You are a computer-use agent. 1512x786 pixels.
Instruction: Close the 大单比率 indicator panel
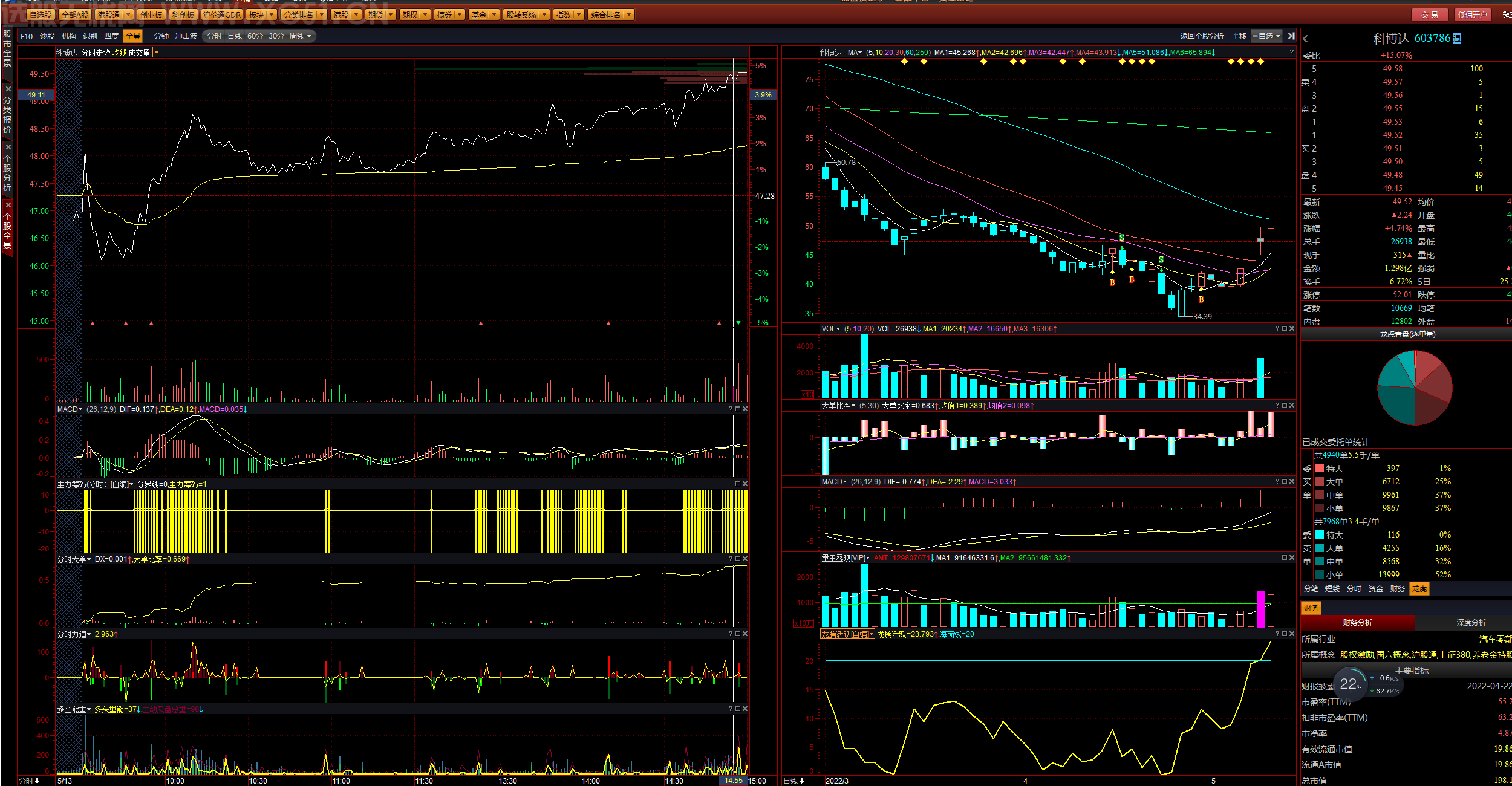1292,405
